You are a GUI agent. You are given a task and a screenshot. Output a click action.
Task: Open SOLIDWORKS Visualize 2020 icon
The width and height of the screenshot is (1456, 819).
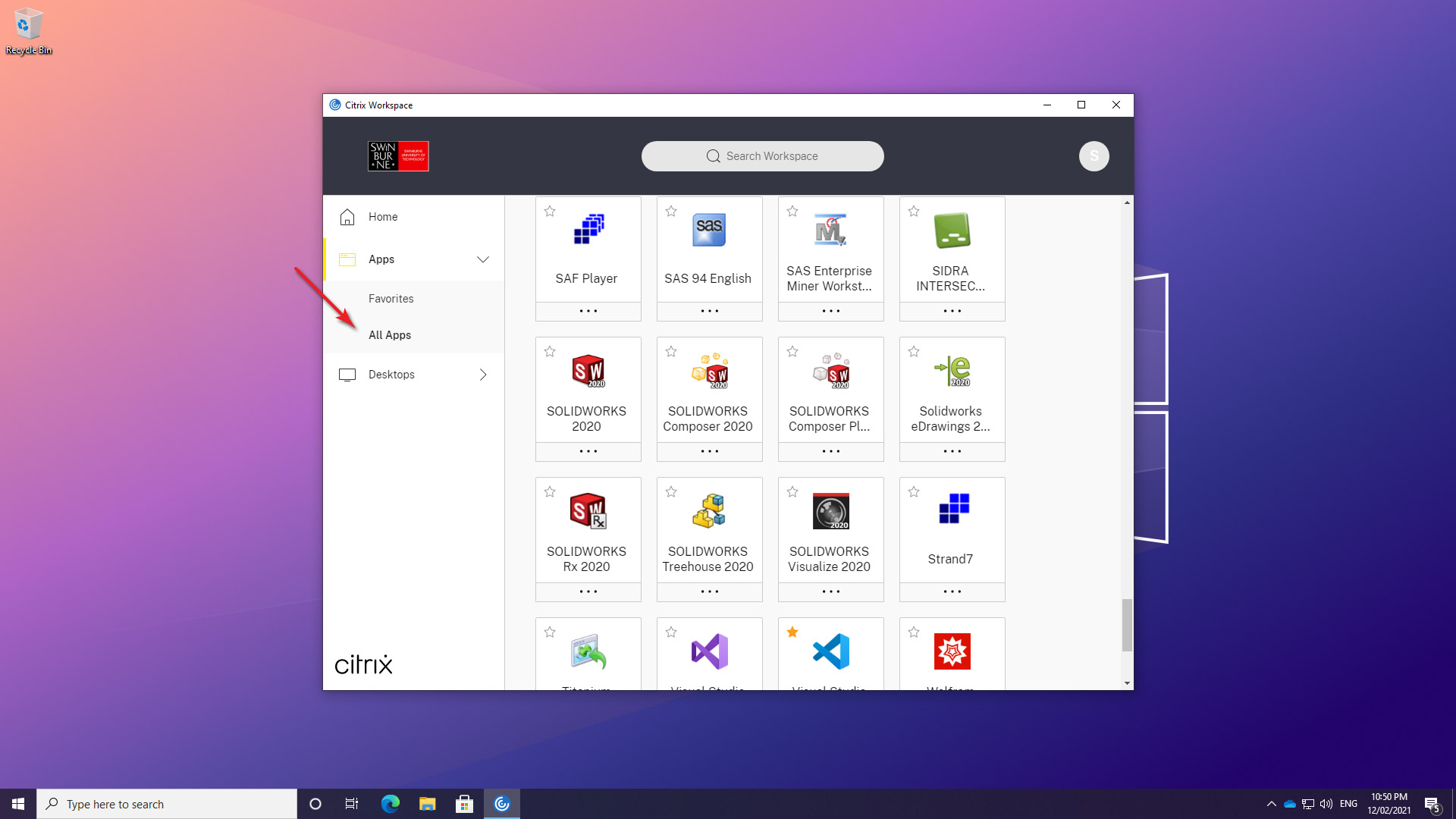click(830, 511)
